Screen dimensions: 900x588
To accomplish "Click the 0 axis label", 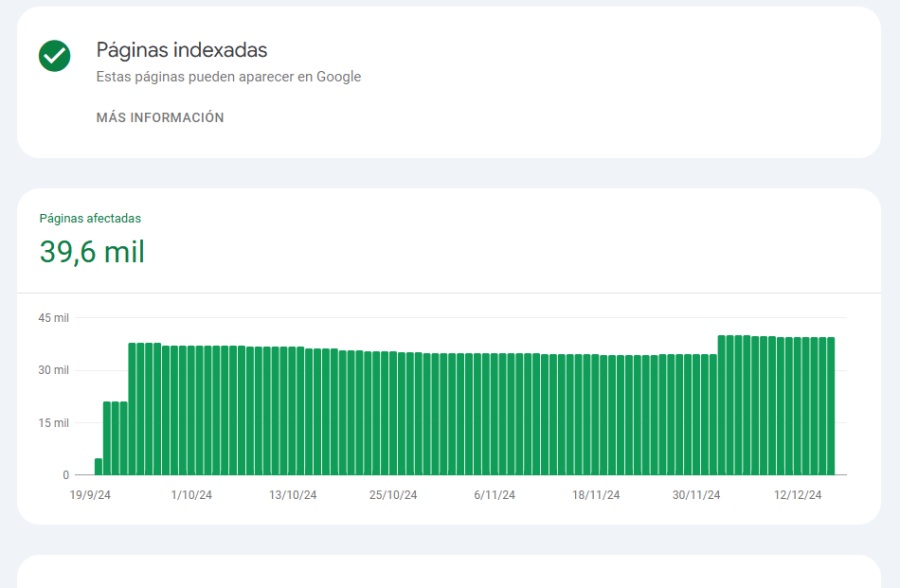I will pyautogui.click(x=65, y=475).
